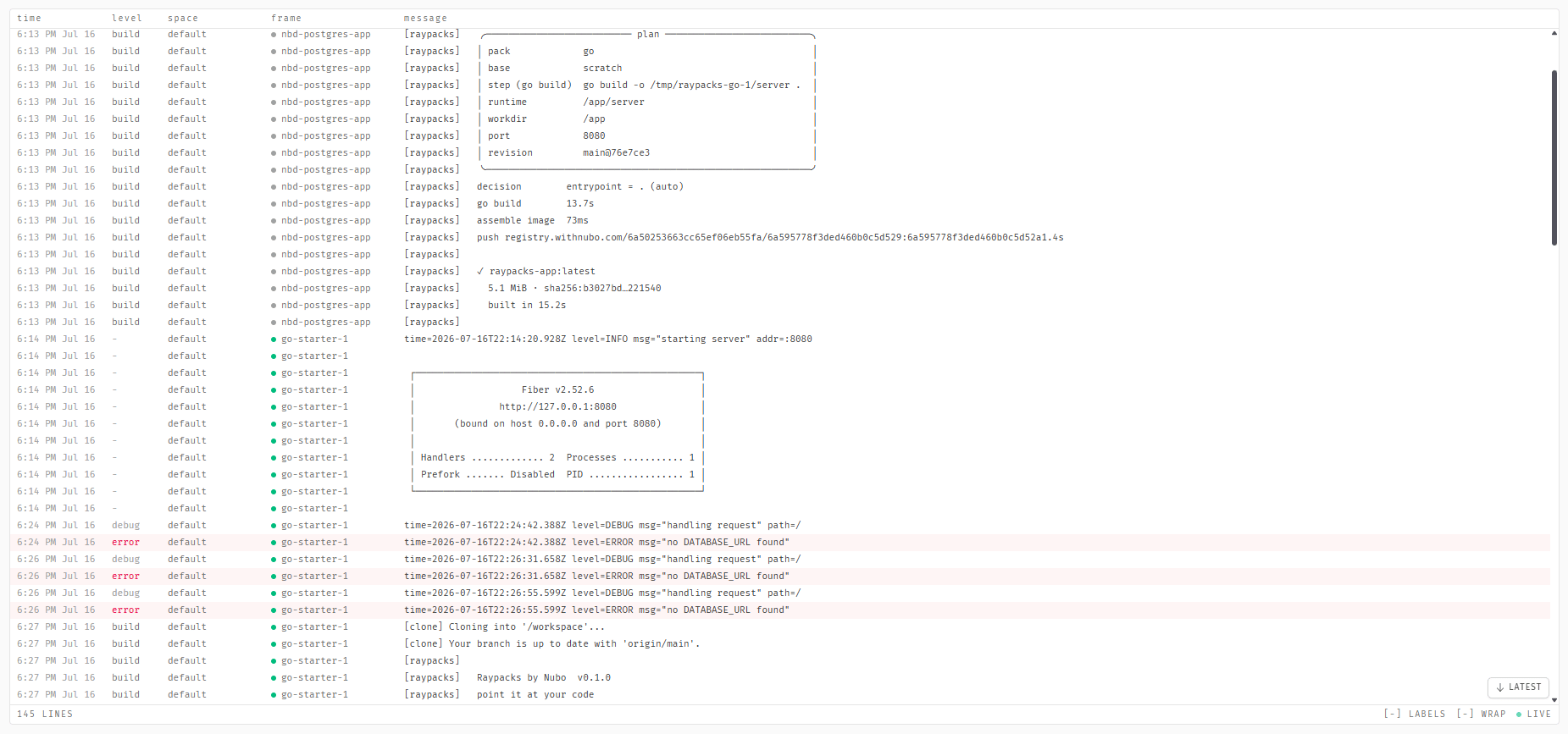This screenshot has width=1568, height=734.
Task: Select the 'decision entrypoint = . (auto)' line
Action: (x=780, y=186)
